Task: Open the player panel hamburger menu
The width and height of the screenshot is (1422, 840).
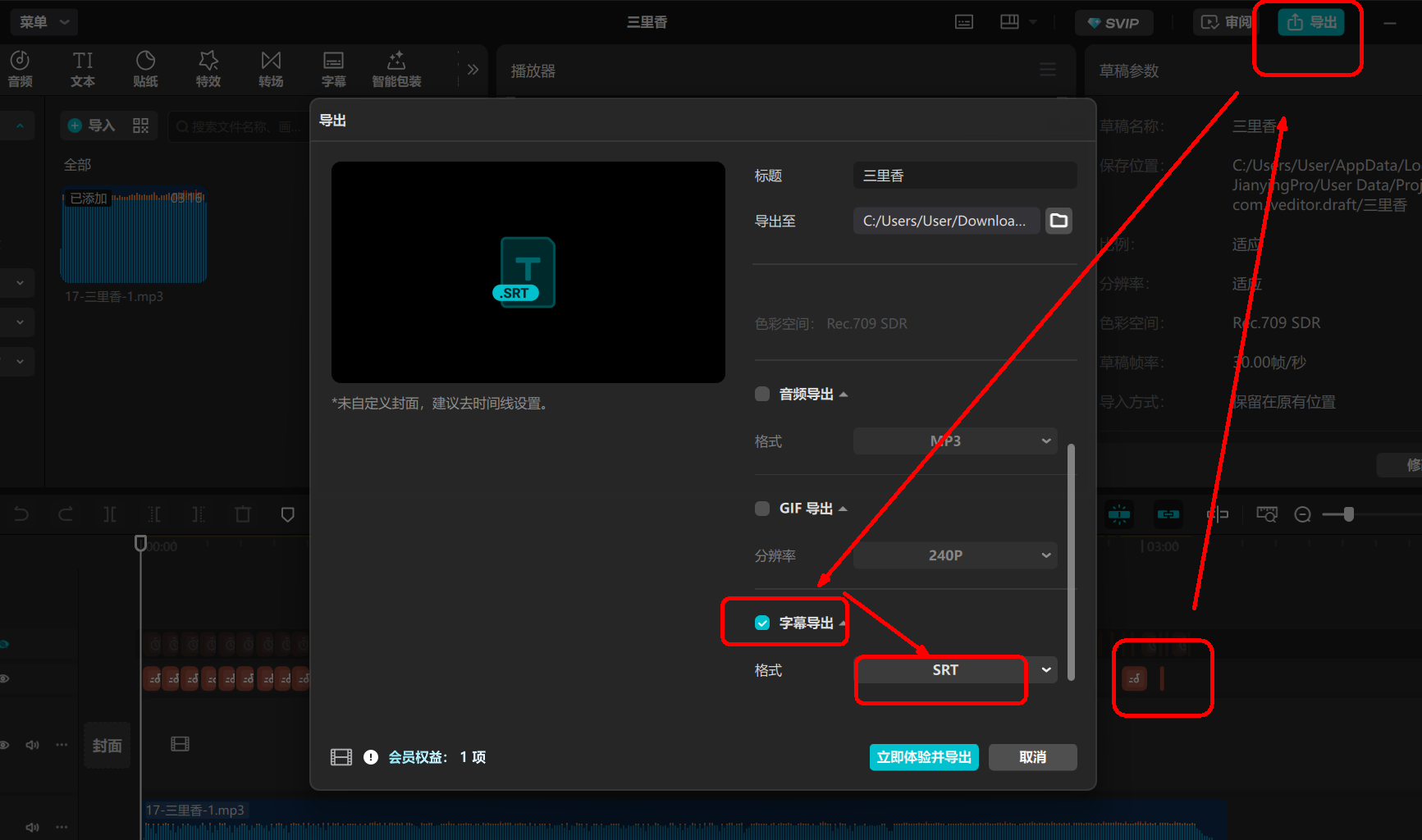Action: [x=1048, y=70]
